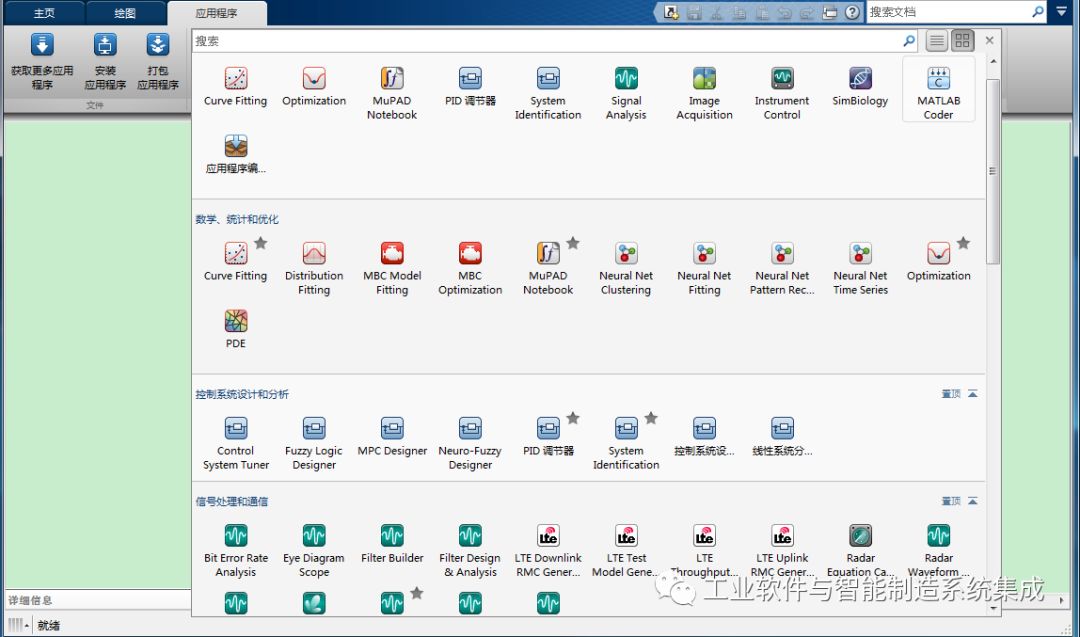Open the Instrument Control app
This screenshot has width=1080, height=637.
782,94
